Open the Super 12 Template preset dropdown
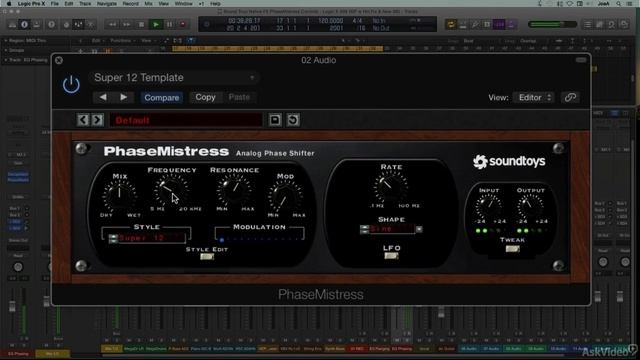The image size is (640, 360). coord(174,78)
